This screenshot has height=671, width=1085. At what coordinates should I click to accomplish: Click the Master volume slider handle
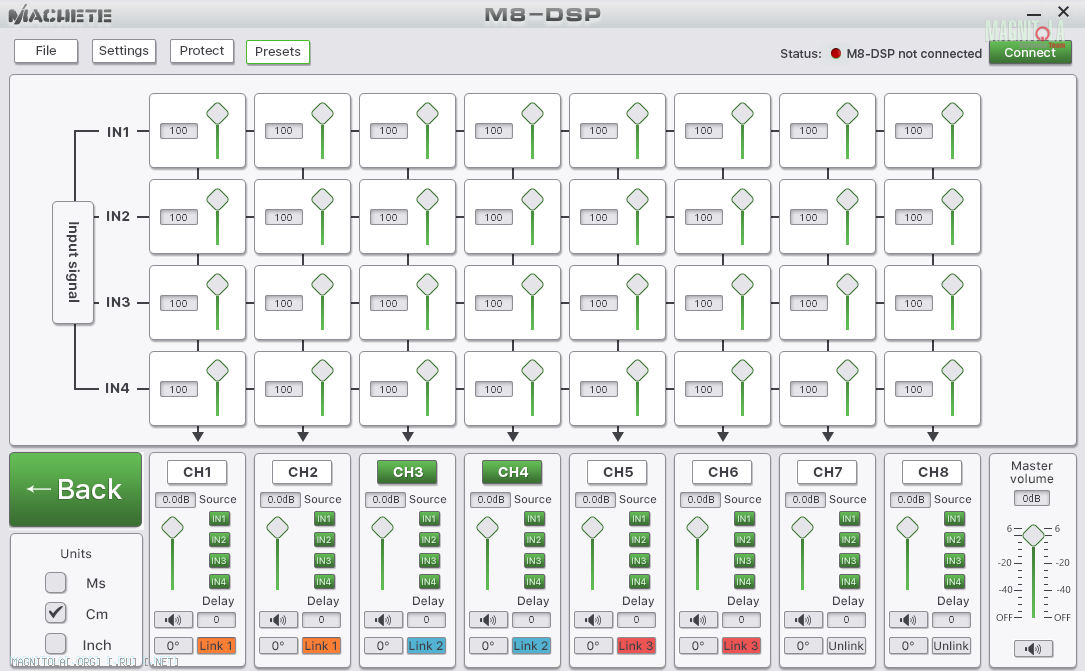1033,535
